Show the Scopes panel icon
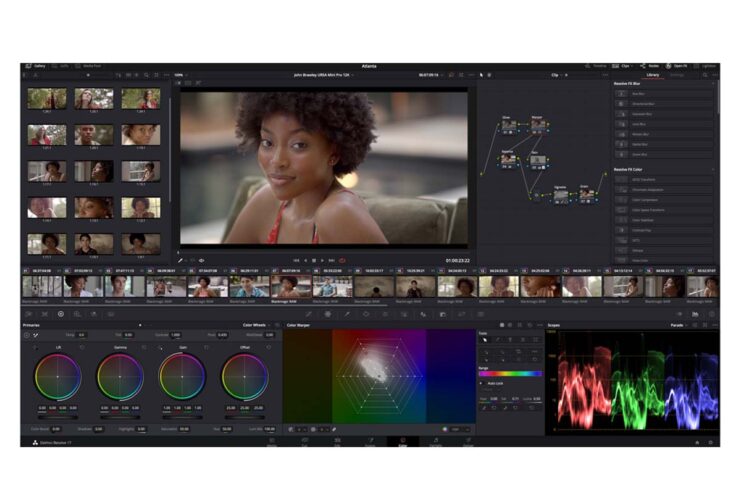The image size is (741, 486). pyautogui.click(x=695, y=314)
